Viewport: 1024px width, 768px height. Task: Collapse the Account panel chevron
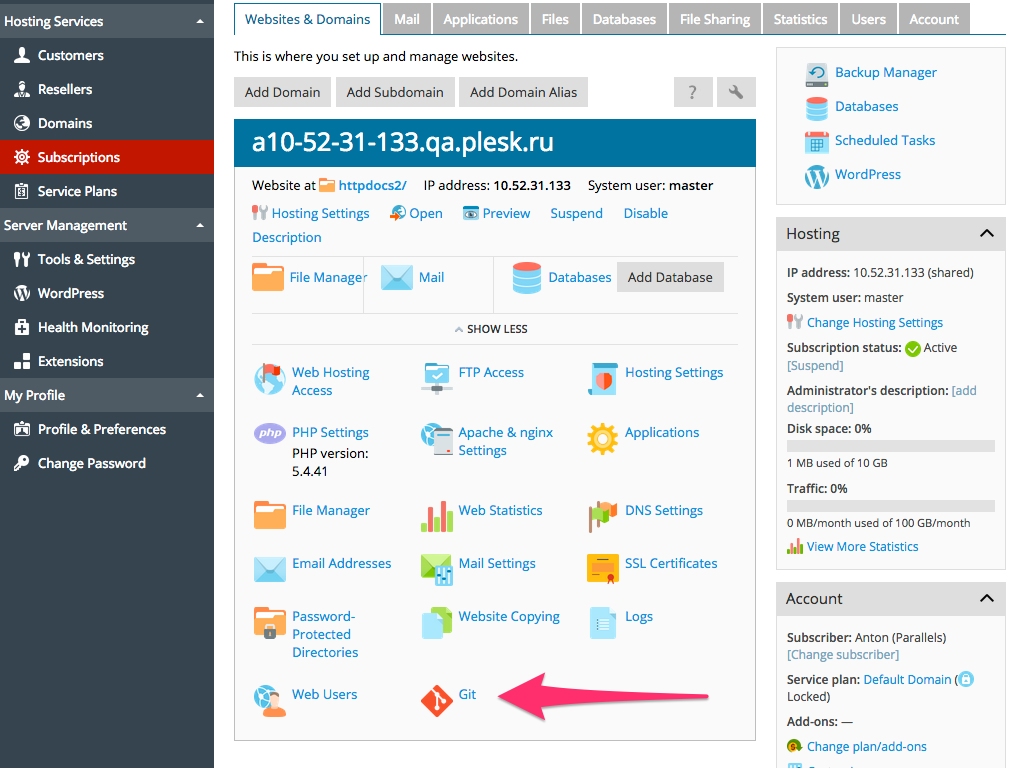[986, 599]
